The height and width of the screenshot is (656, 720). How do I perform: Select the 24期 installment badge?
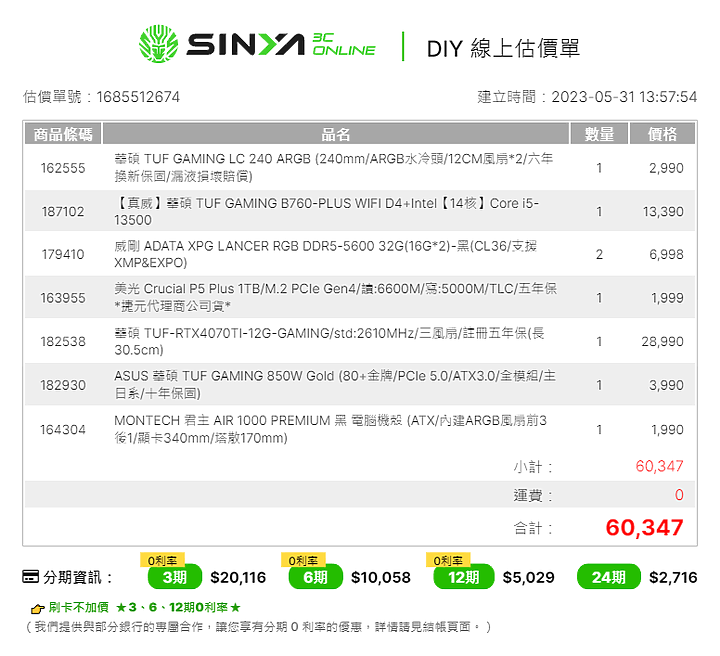608,577
